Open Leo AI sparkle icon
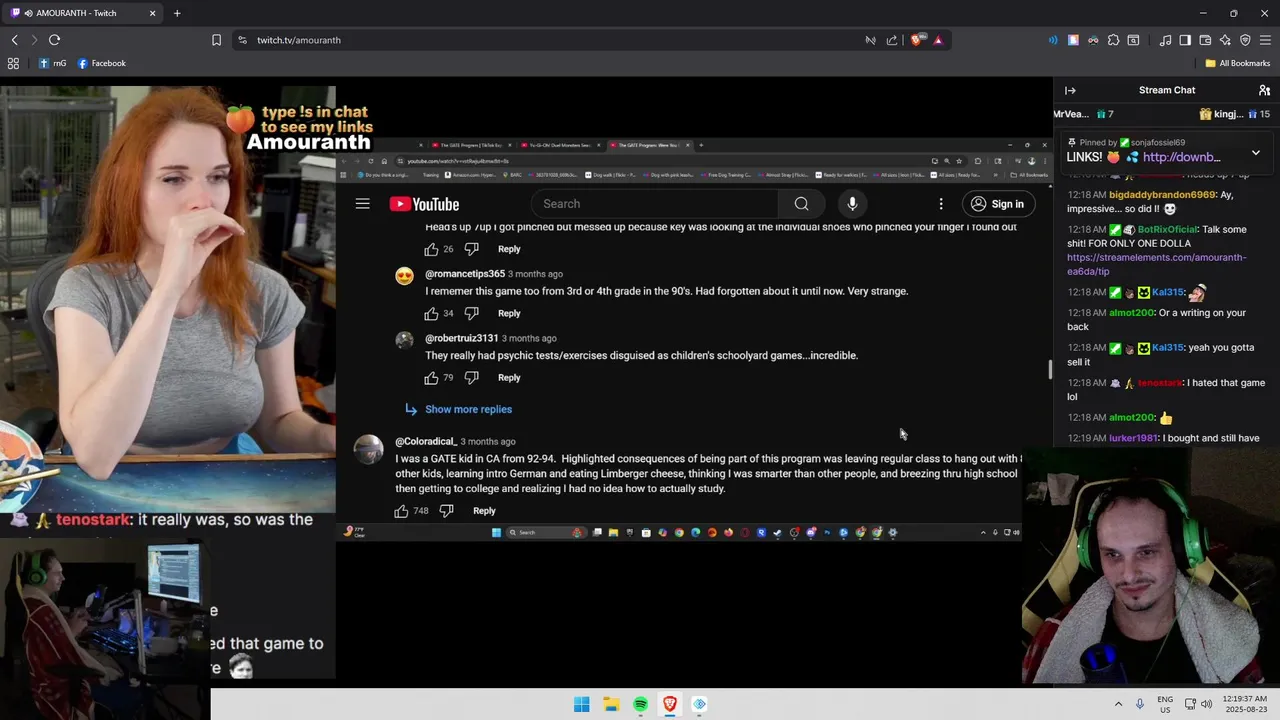 point(1225,40)
